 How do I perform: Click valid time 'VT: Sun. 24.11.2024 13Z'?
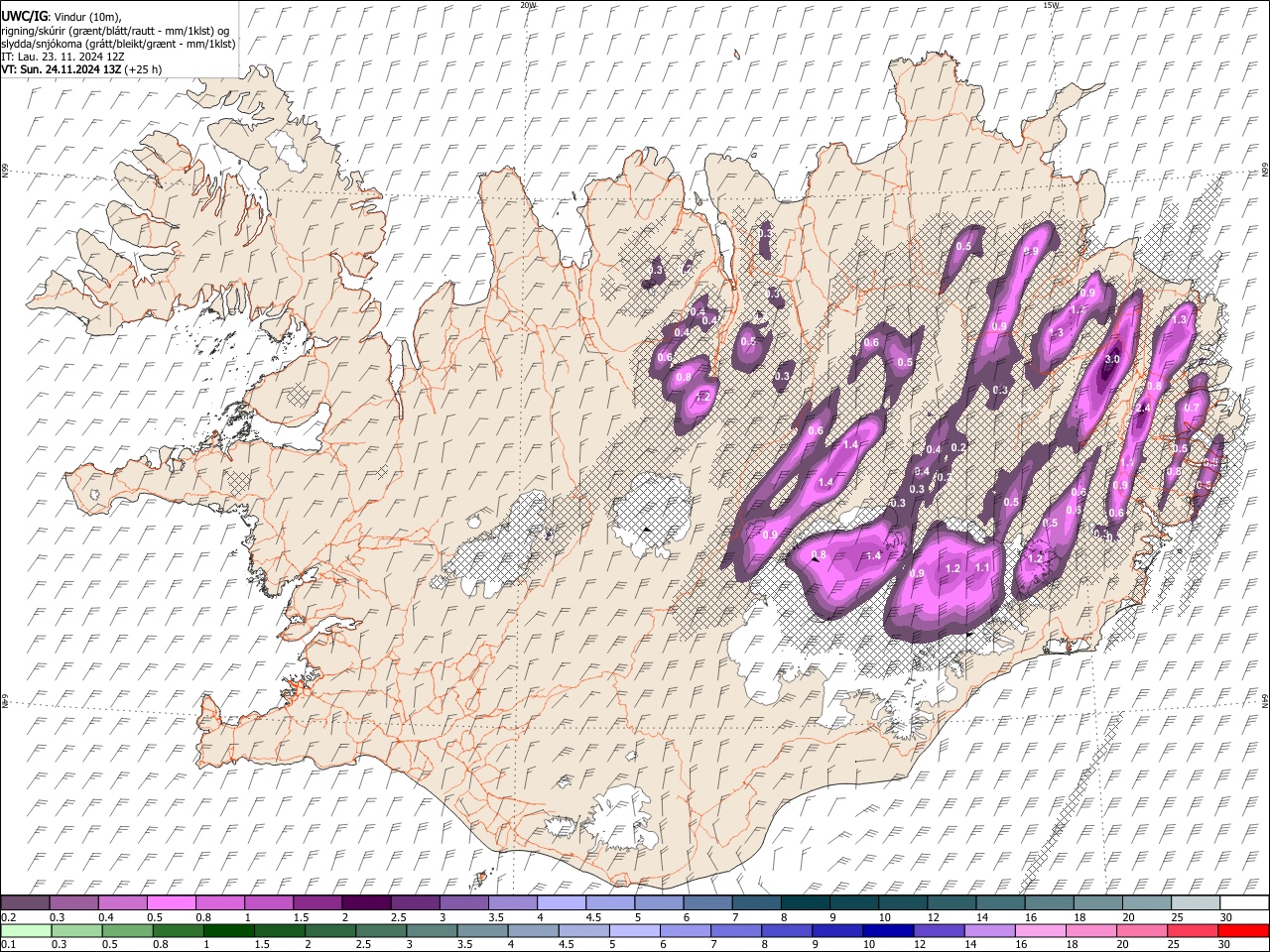coord(62,69)
